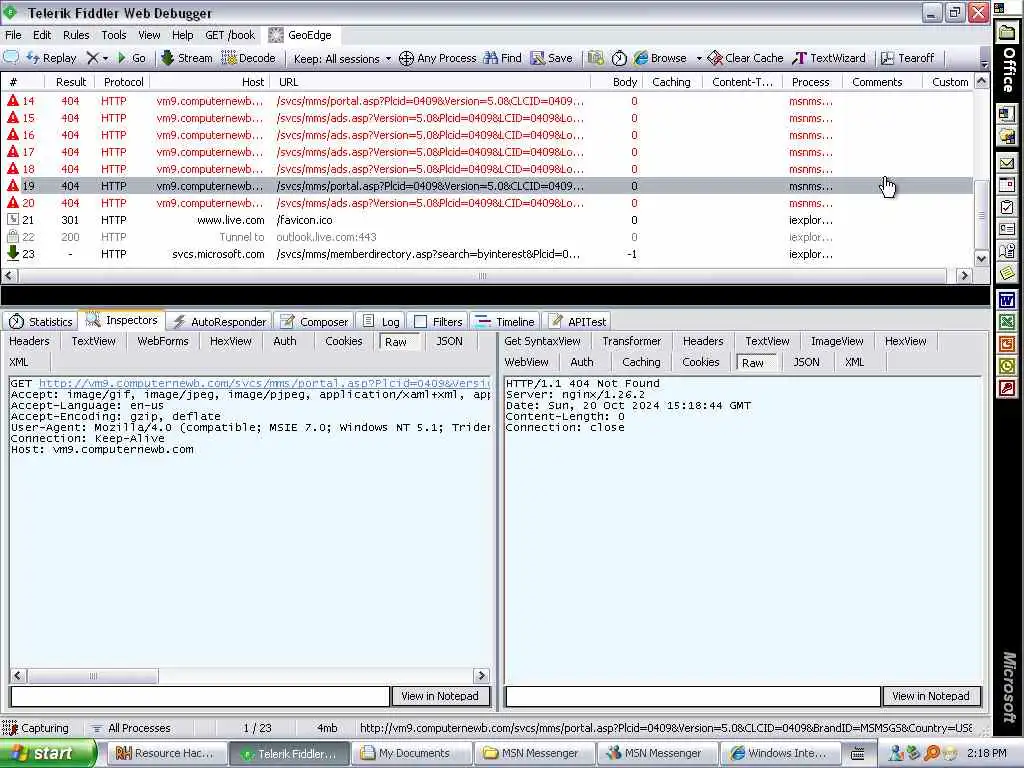Click the New Task clipboard Office icon
Screen dimensions: 1024x768
1007,208
